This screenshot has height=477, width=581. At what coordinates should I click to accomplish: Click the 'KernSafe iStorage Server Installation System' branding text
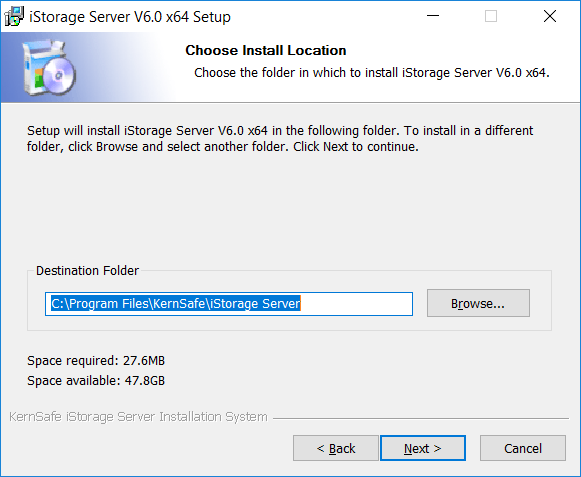coord(138,417)
